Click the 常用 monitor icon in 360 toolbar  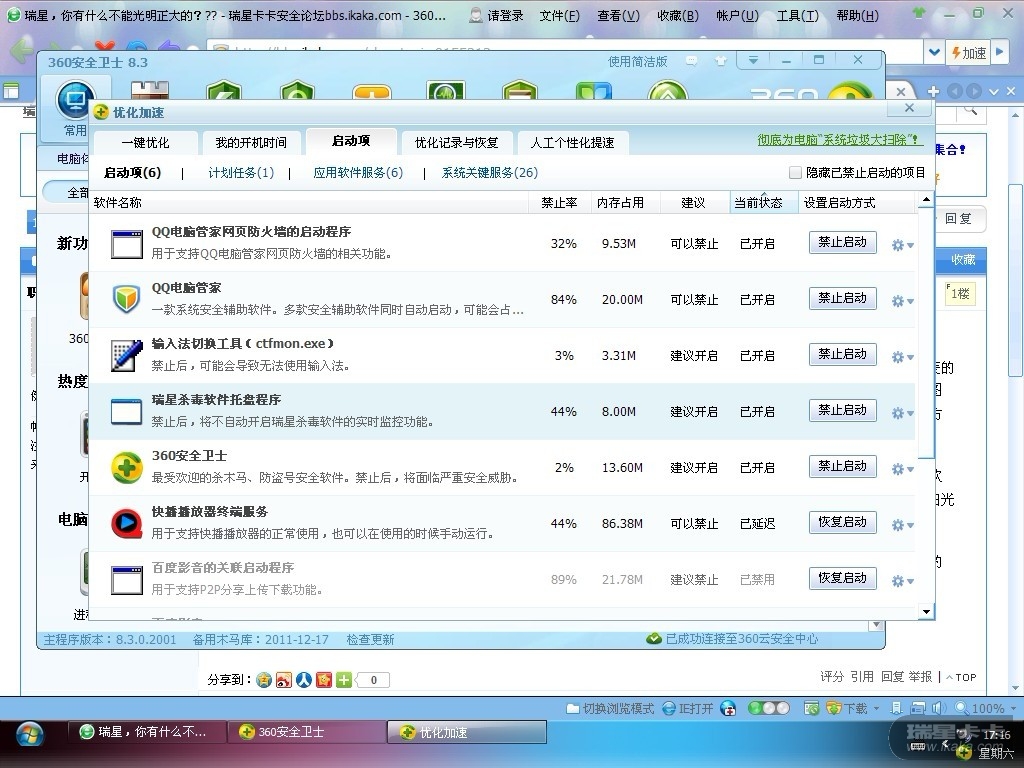click(75, 102)
